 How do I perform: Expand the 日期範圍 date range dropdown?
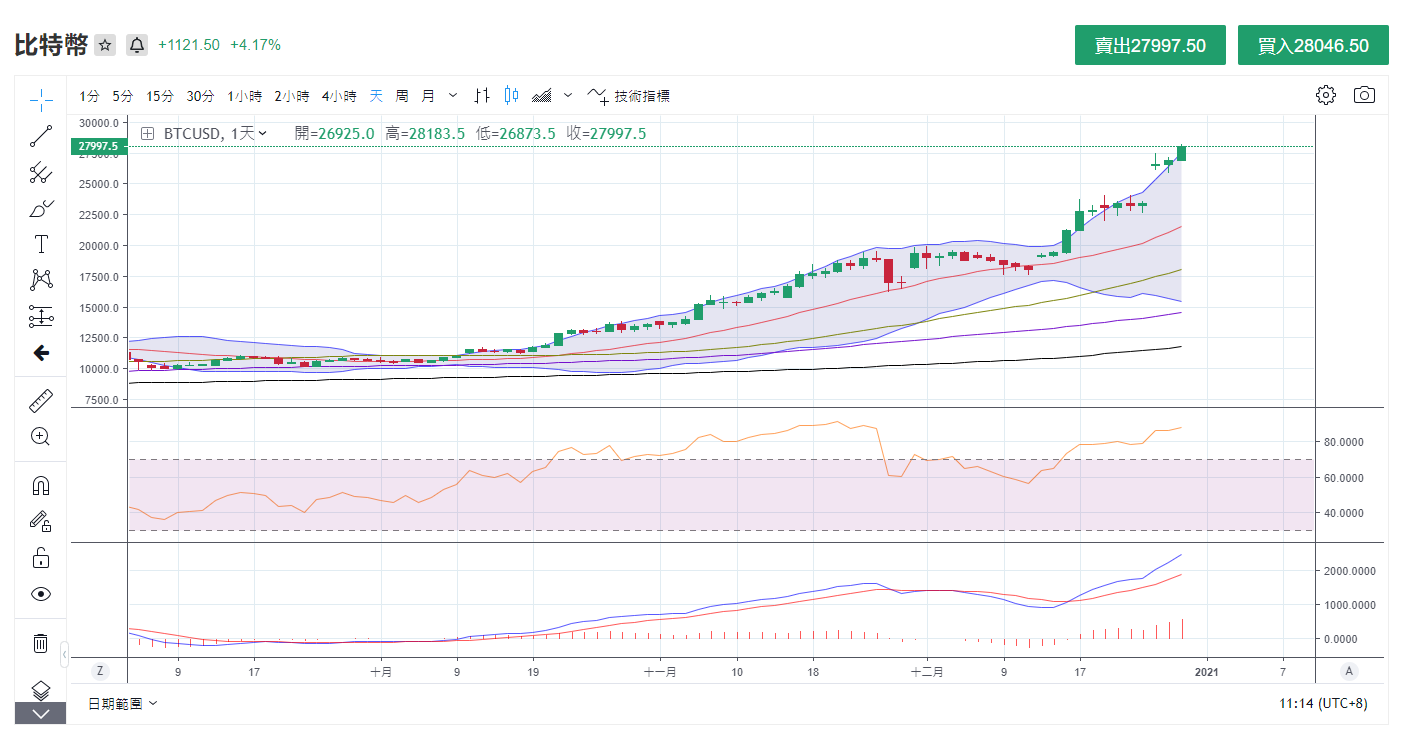click(x=123, y=703)
